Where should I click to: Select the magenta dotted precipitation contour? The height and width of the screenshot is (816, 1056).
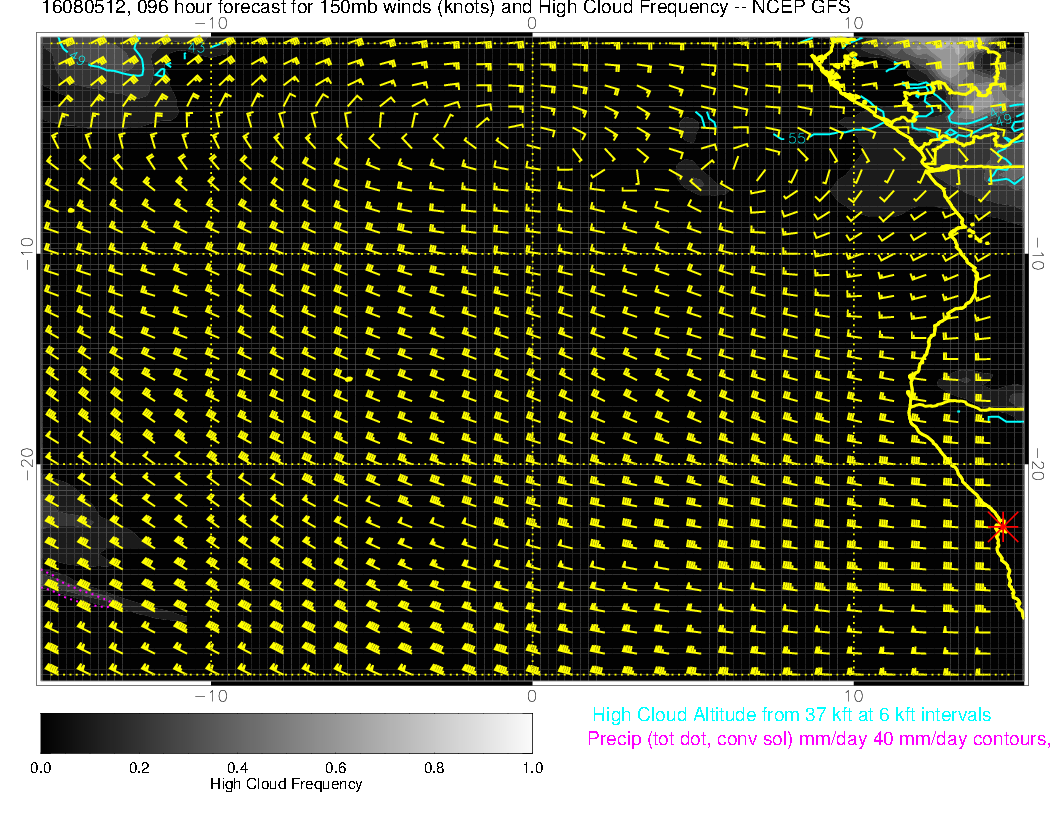[x=75, y=591]
